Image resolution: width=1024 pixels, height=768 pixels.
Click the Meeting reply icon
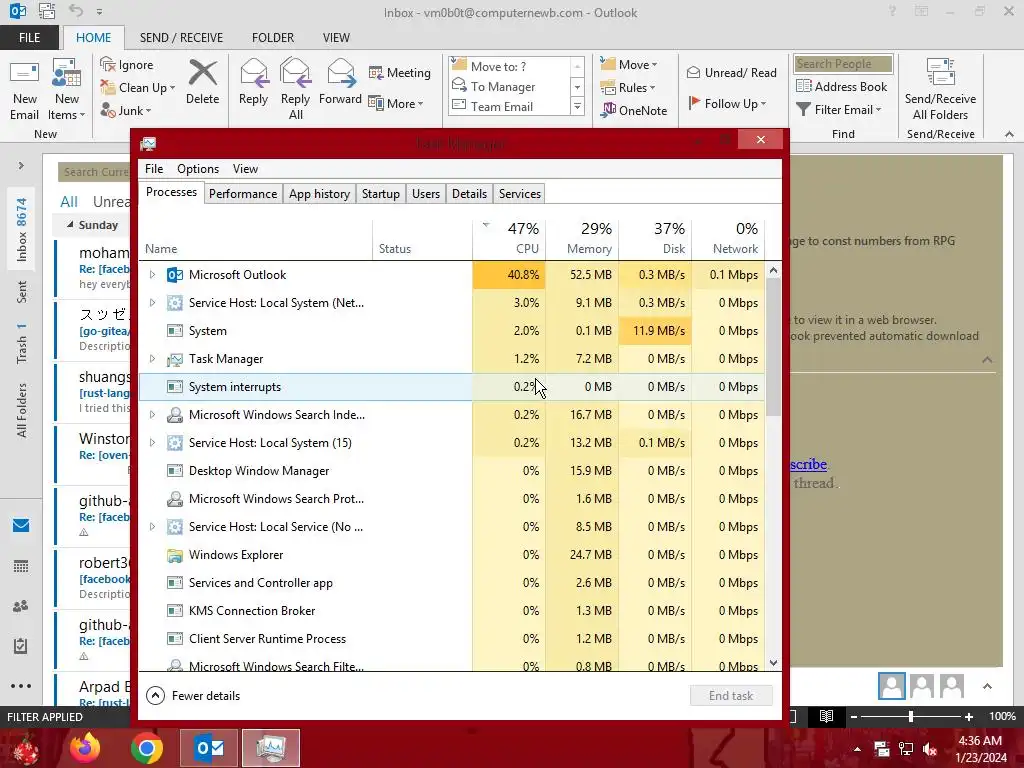[x=376, y=72]
